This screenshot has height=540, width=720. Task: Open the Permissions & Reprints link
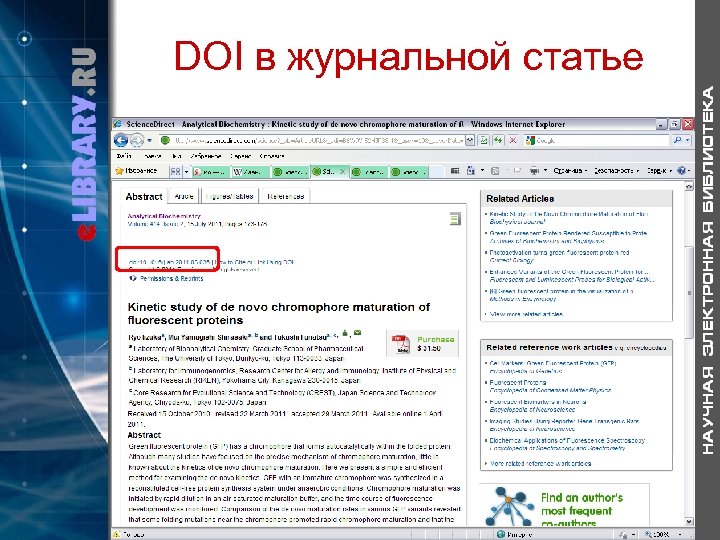(172, 279)
